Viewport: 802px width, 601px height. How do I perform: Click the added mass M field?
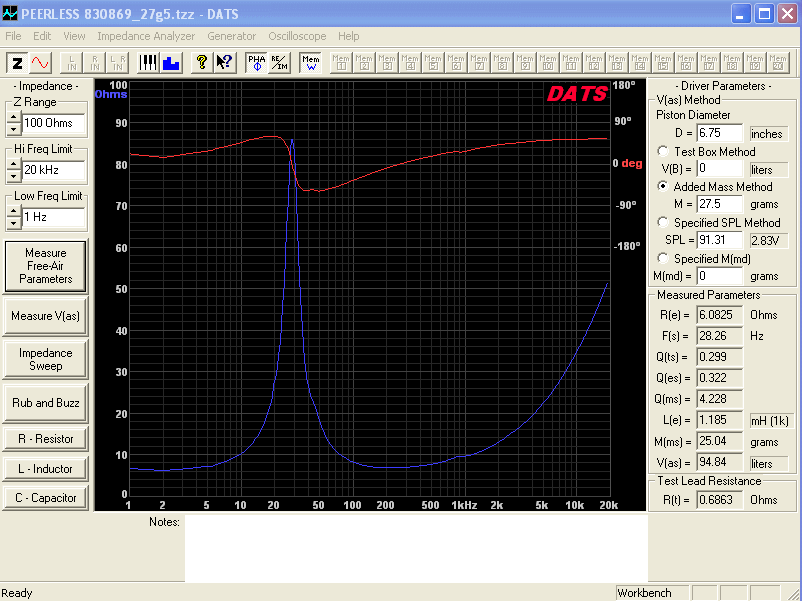tap(720, 204)
